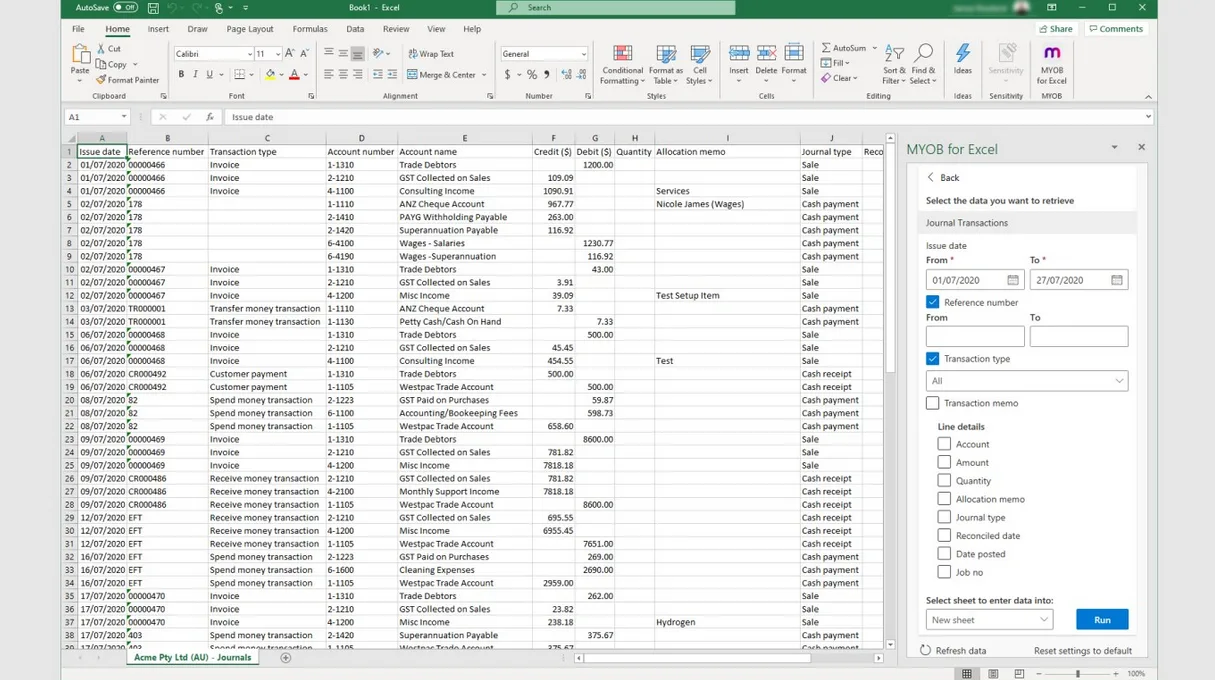Expand the New sheet dropdown

pos(988,619)
